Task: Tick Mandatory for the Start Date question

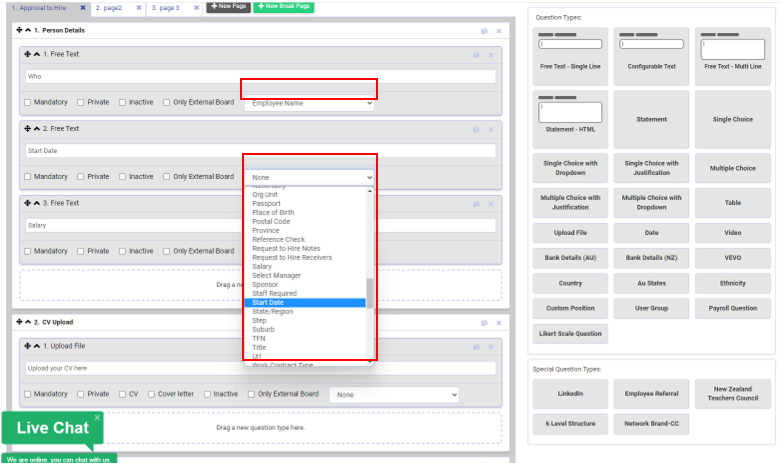Action: (x=27, y=177)
